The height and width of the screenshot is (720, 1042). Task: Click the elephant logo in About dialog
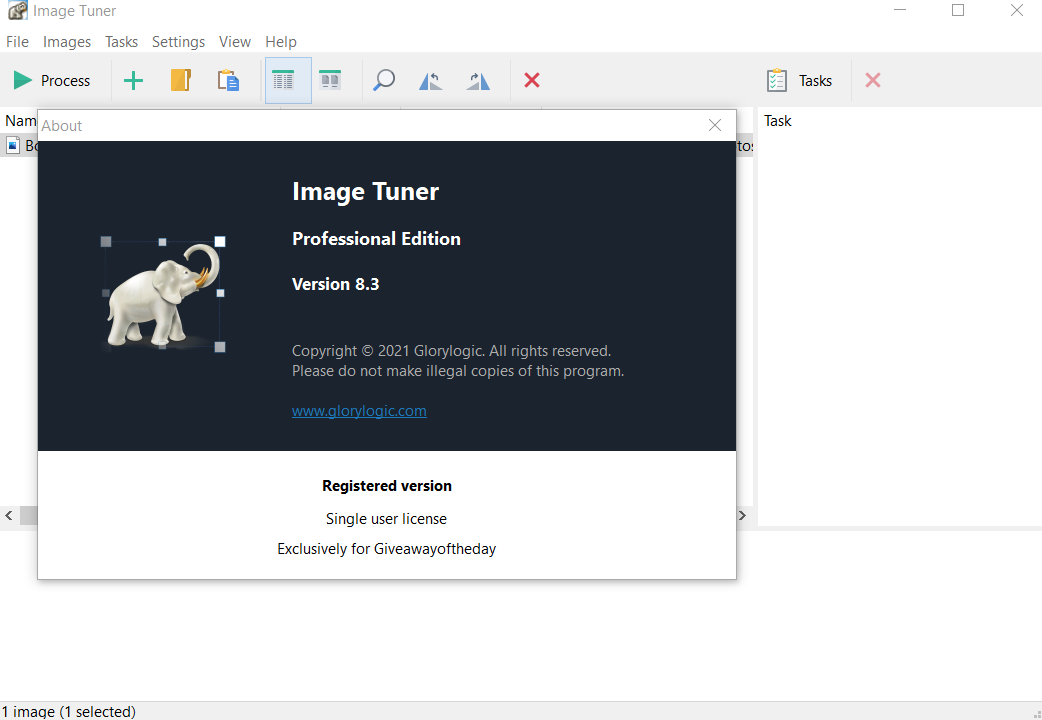[x=163, y=295]
